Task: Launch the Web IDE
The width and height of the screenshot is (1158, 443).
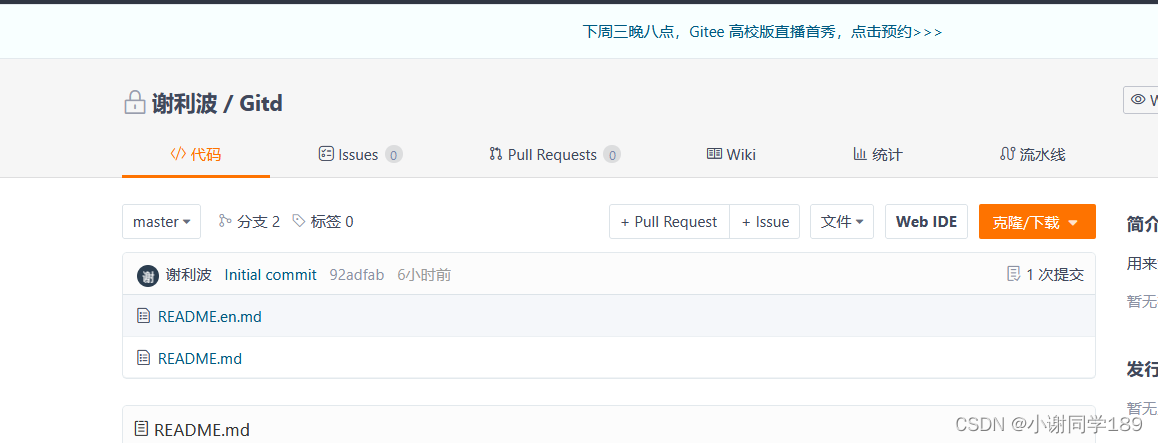Action: coord(926,222)
